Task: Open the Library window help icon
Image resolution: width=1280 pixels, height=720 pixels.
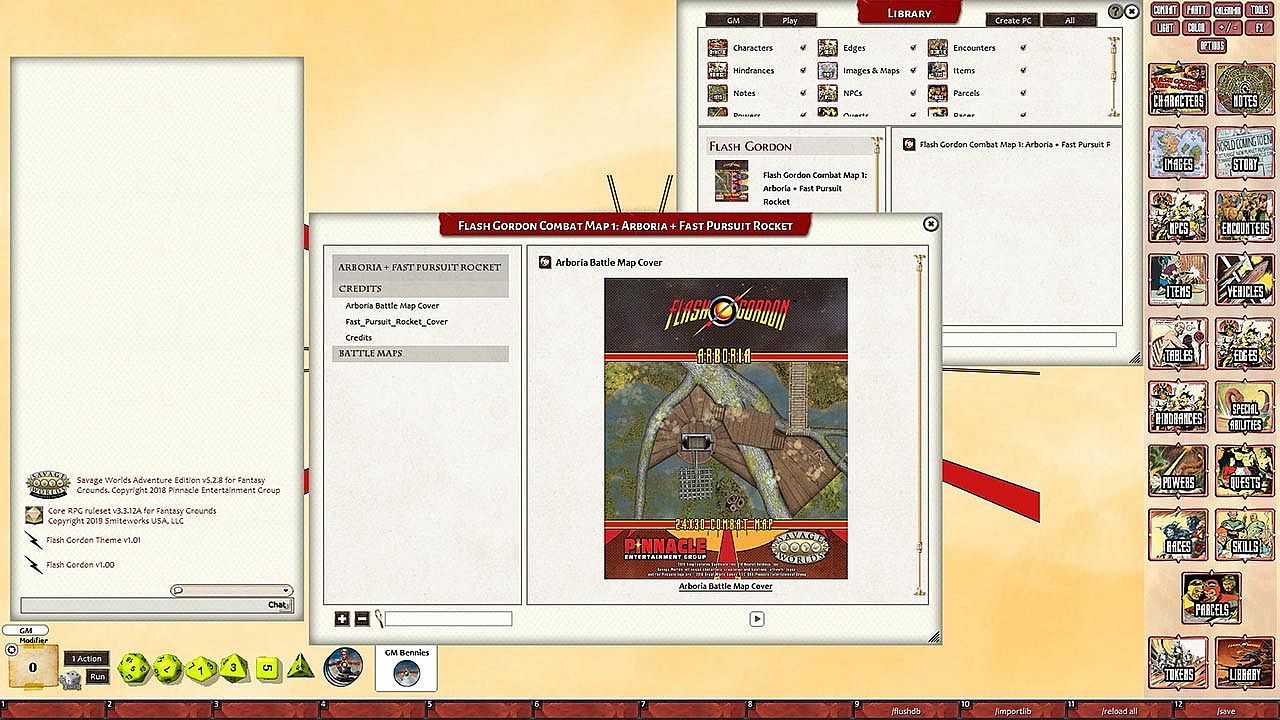Action: pyautogui.click(x=1115, y=12)
